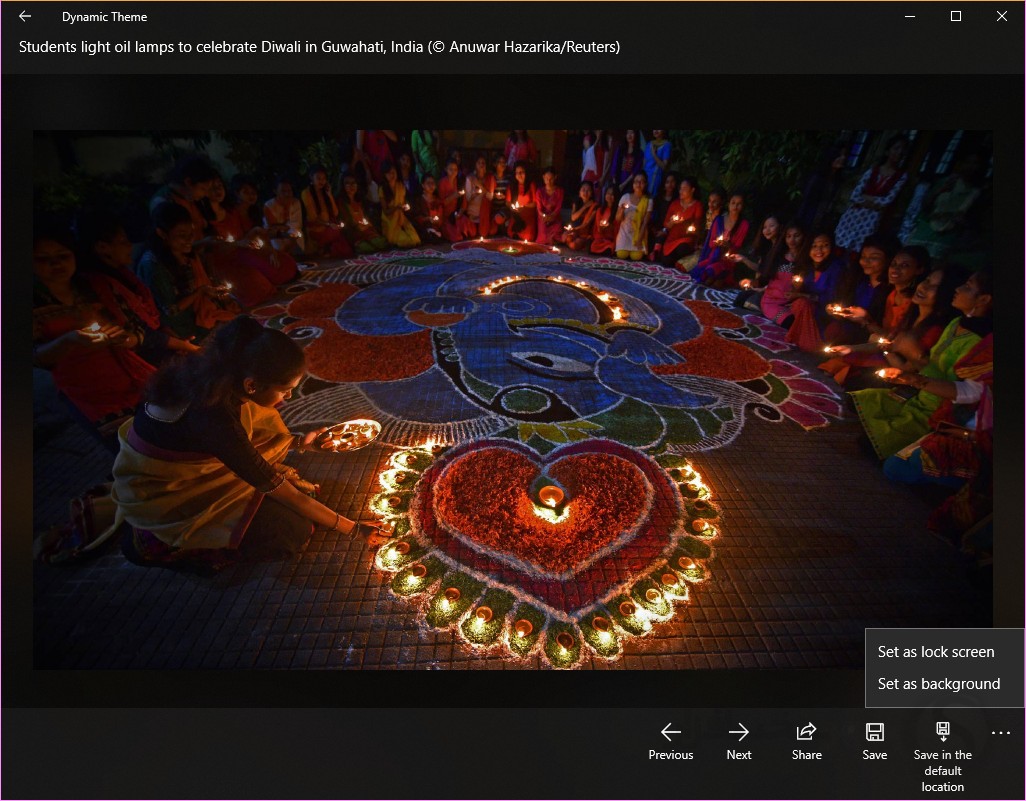Close the Dynamic Theme window
Screen dimensions: 1026x801
(1002, 16)
